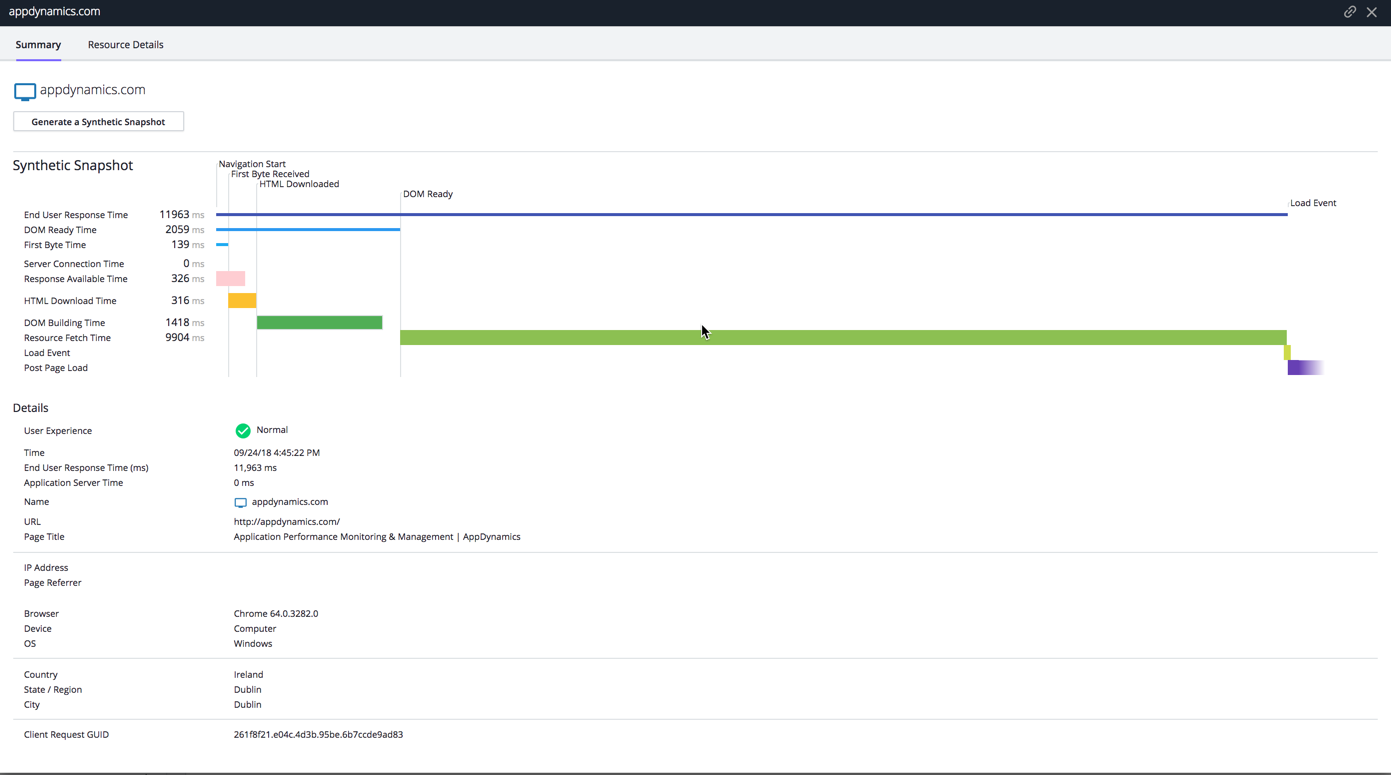
Task: Click the light green Resource Fetch Time bar
Action: click(843, 338)
